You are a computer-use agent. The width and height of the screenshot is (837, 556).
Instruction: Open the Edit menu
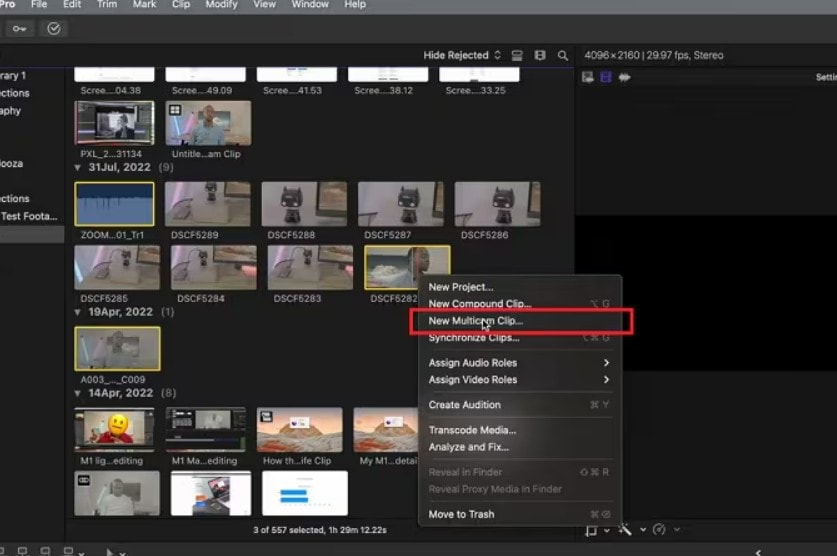(x=72, y=4)
